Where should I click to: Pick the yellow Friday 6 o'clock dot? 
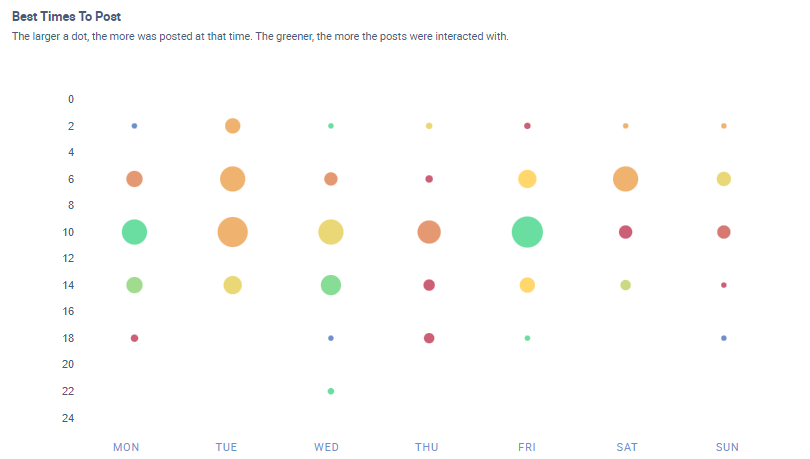click(x=527, y=179)
